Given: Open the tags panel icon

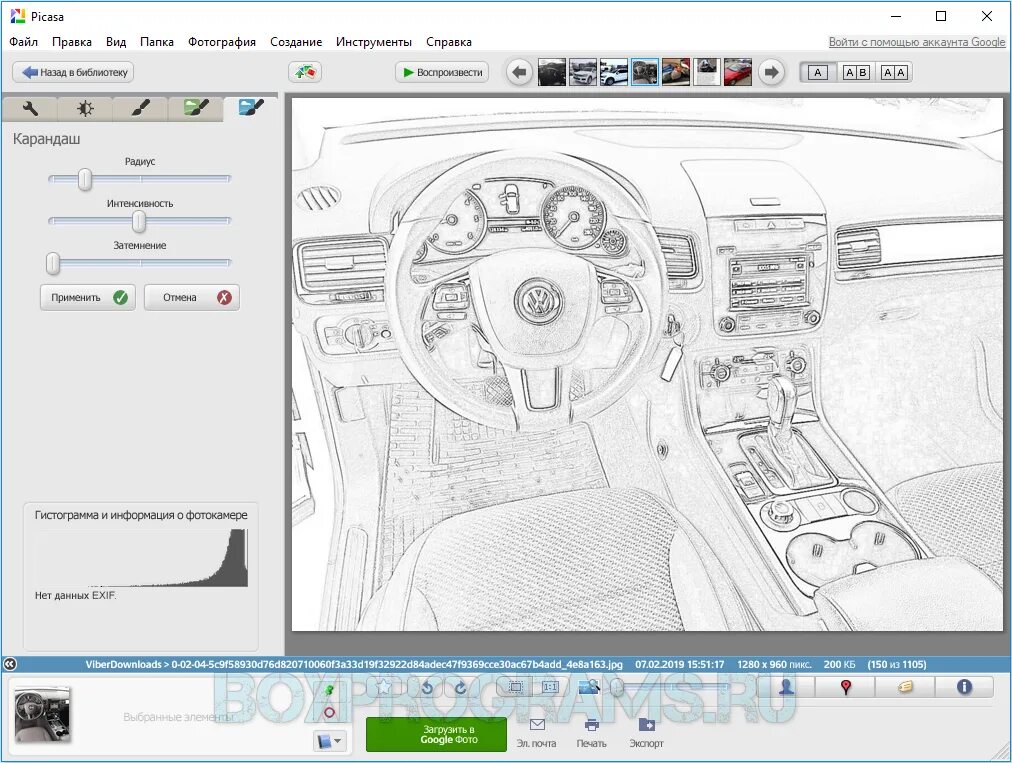Looking at the screenshot, I should 905,687.
